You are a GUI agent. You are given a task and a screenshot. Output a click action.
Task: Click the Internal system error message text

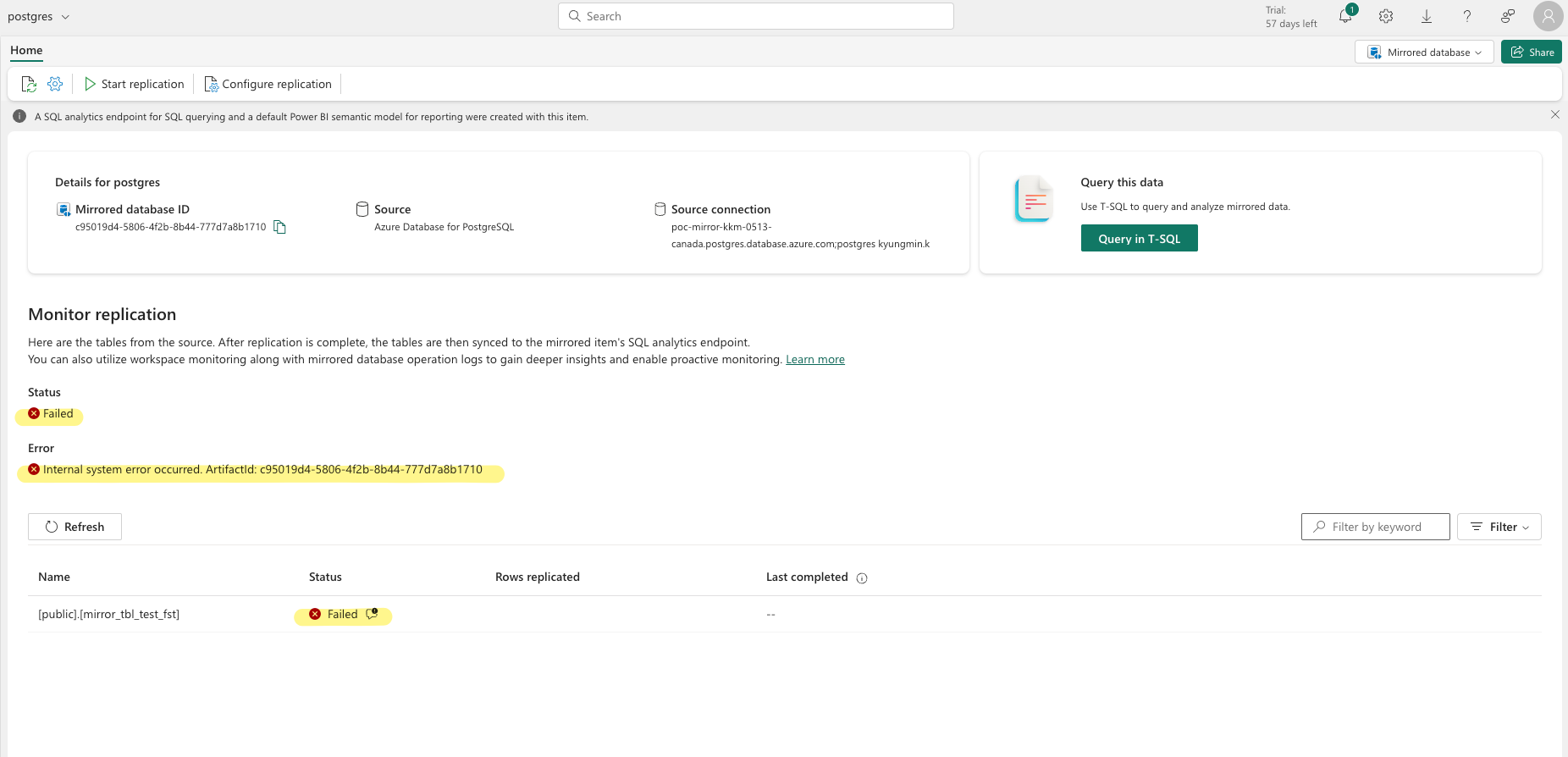pyautogui.click(x=262, y=469)
